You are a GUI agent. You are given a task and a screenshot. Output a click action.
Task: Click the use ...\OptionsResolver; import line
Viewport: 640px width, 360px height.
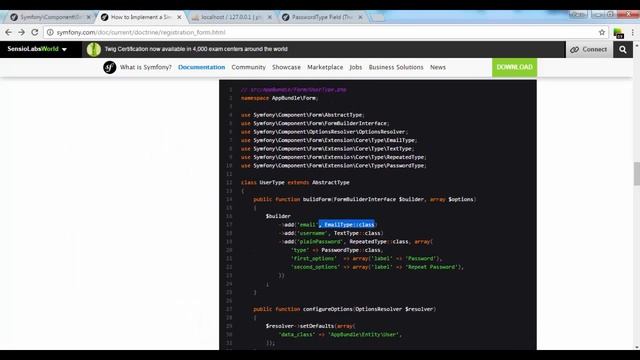[x=324, y=132]
